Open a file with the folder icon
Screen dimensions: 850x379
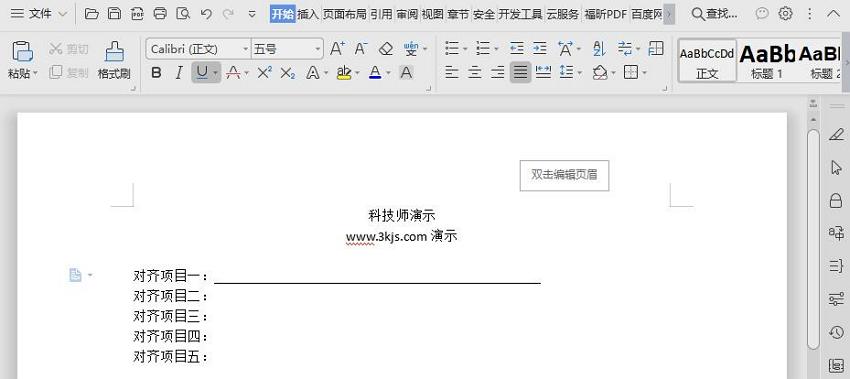pos(92,14)
